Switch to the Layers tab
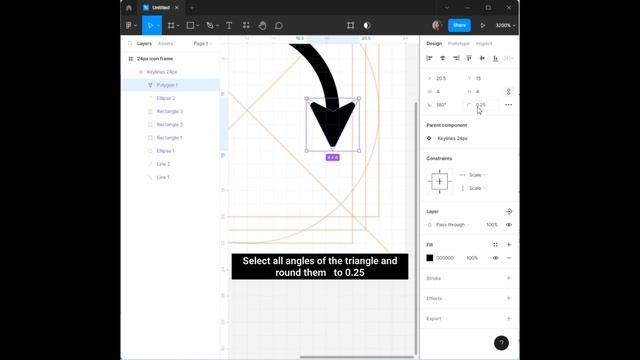Image resolution: width=640 pixels, height=360 pixels. (144, 43)
